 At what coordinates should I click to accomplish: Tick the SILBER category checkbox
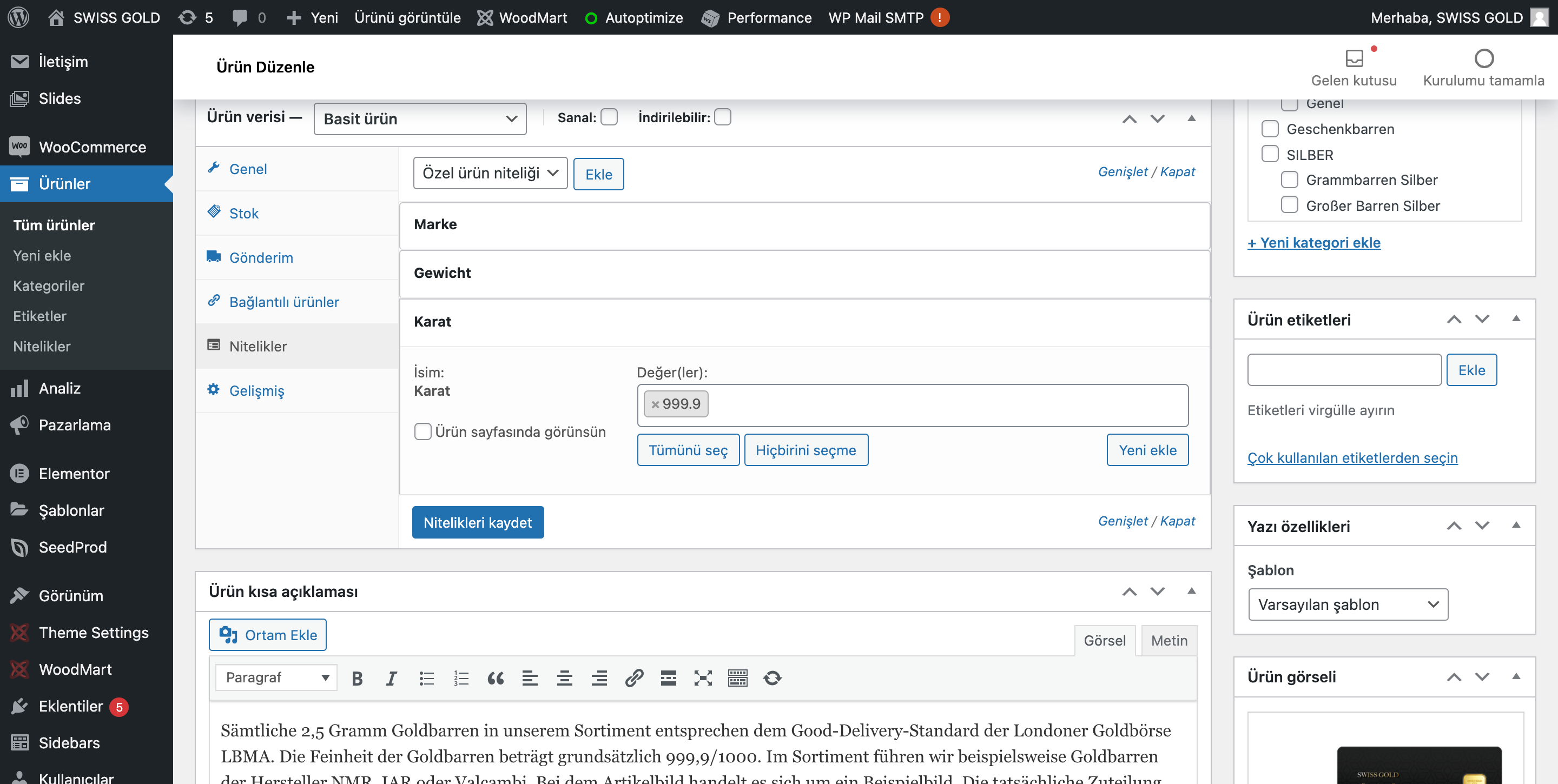(x=1270, y=155)
